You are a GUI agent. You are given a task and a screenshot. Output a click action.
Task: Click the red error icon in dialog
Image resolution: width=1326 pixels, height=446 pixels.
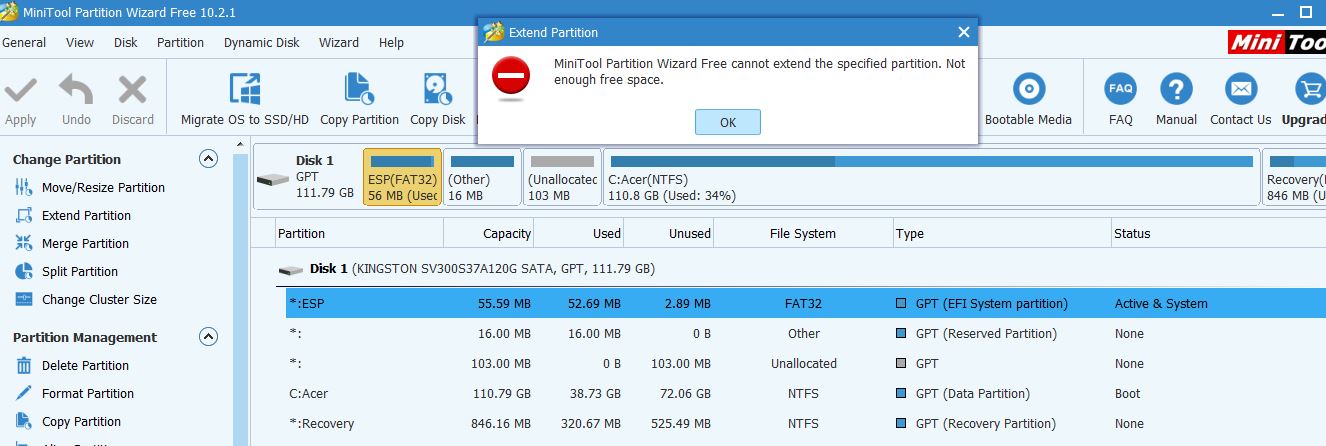[511, 77]
